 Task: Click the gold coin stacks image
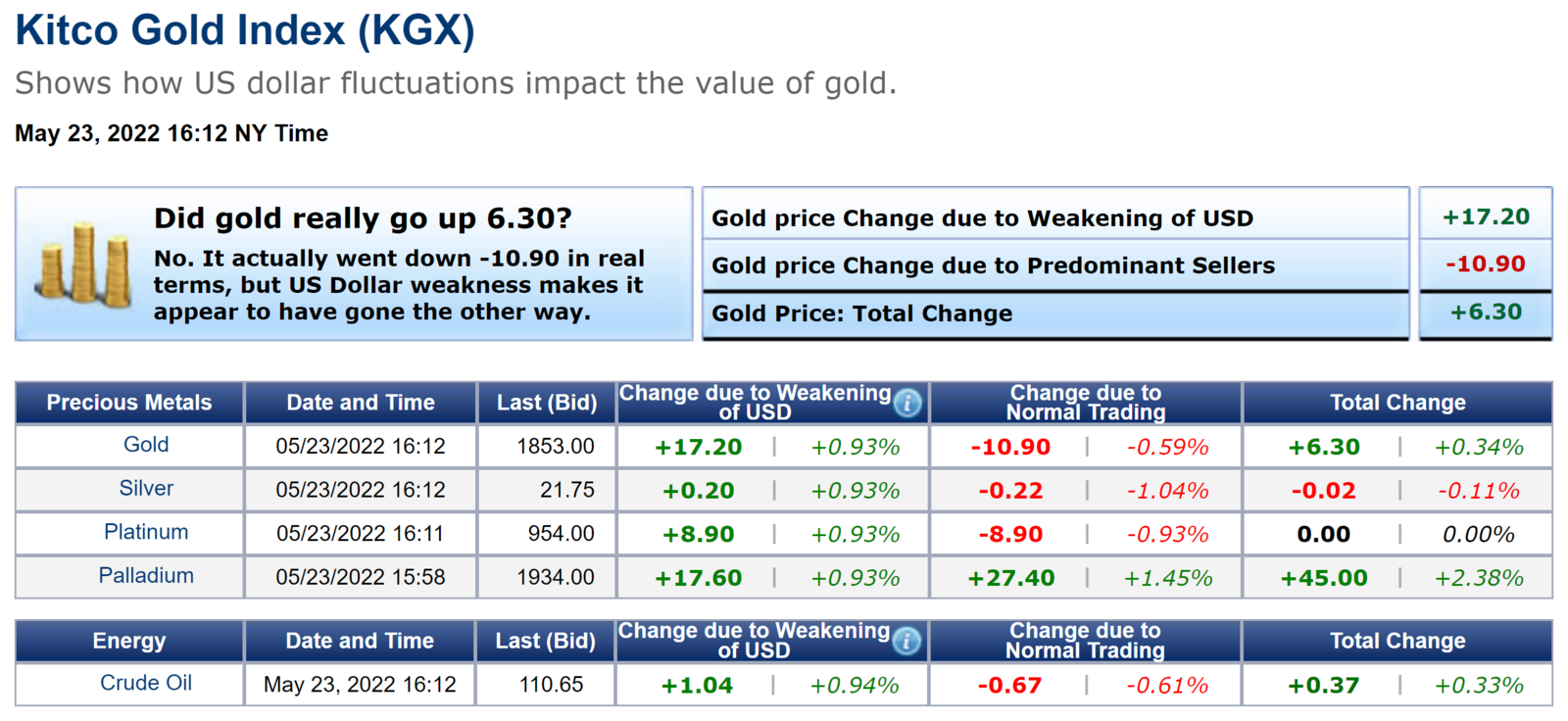(x=84, y=264)
